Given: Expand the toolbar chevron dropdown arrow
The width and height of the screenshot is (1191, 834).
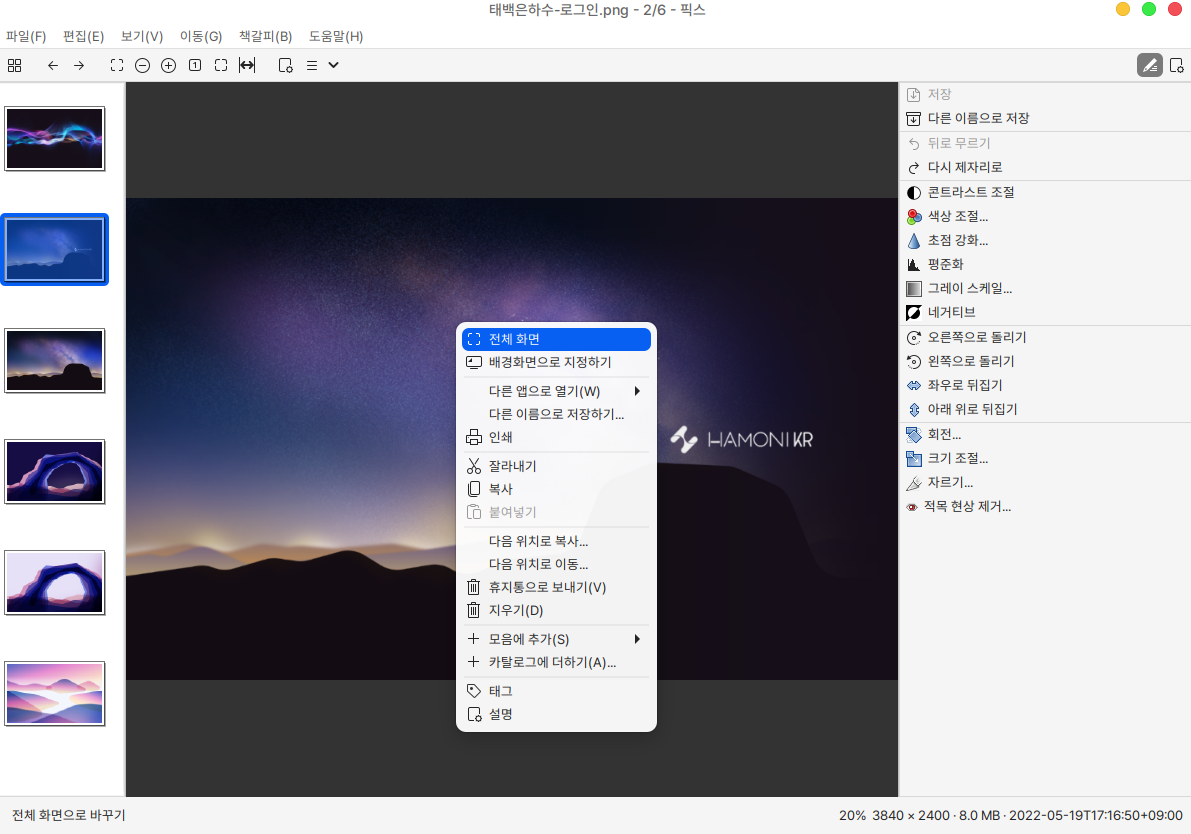Looking at the screenshot, I should click(x=334, y=65).
